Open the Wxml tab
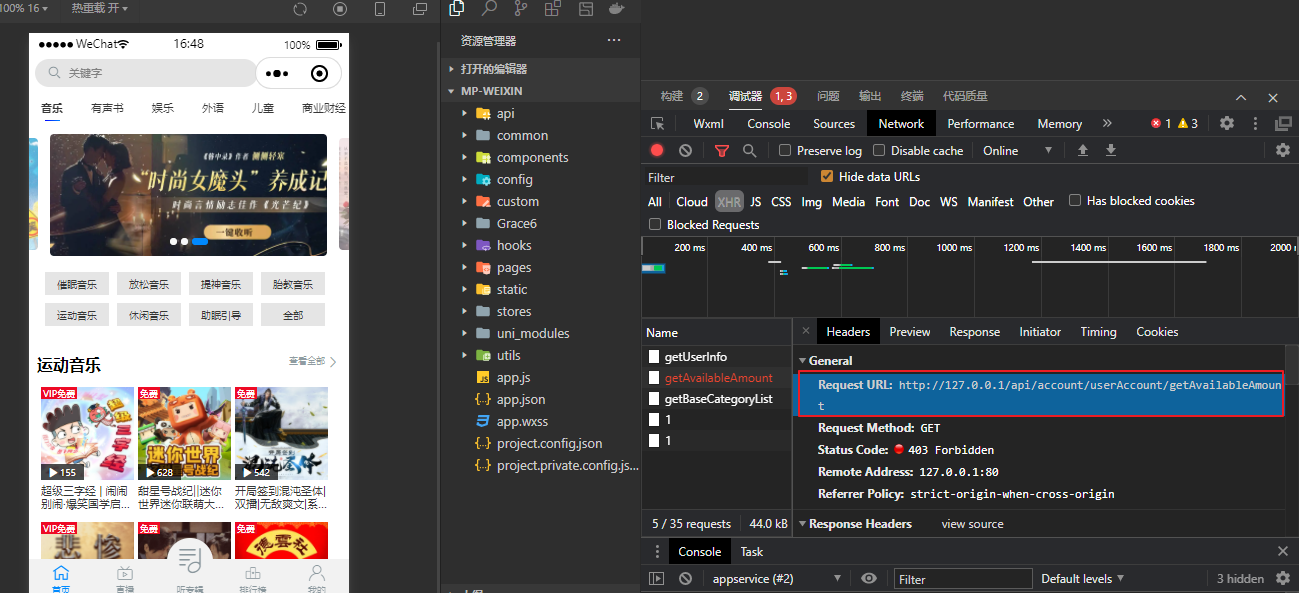 click(708, 124)
